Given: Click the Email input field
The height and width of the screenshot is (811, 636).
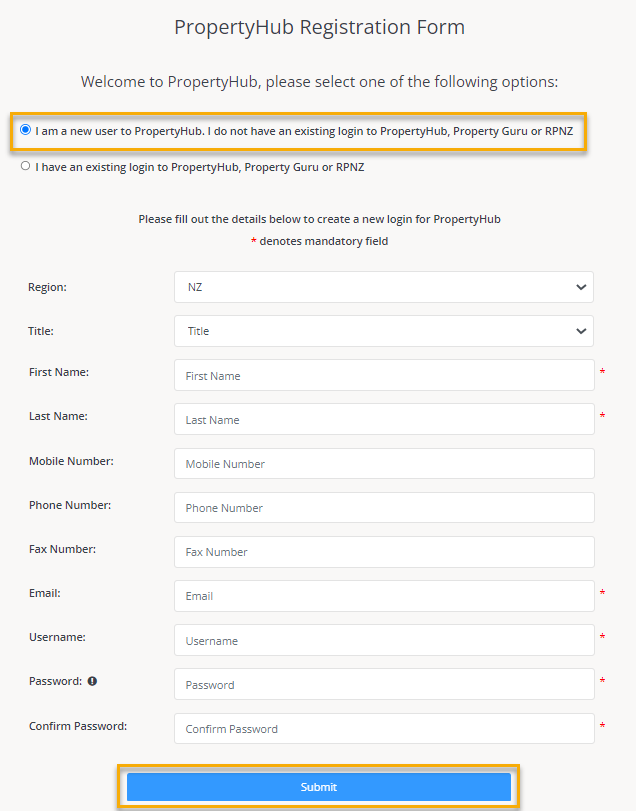Looking at the screenshot, I should coord(384,596).
